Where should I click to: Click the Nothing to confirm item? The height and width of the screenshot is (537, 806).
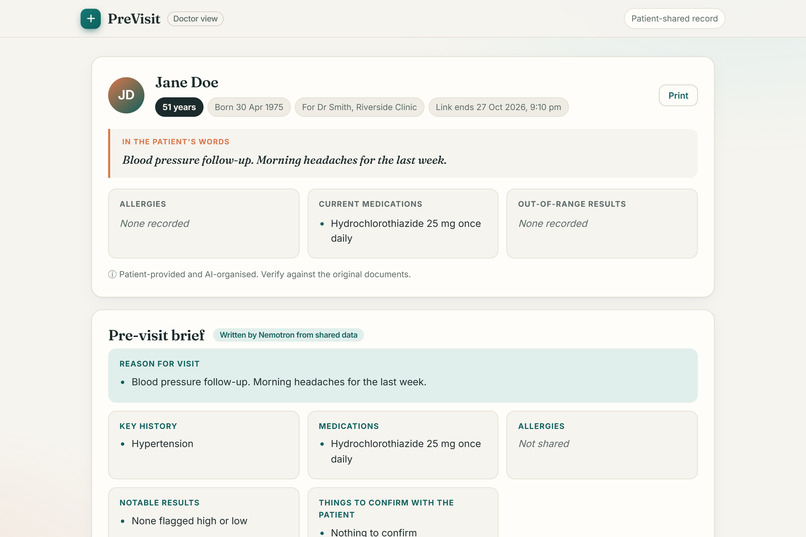pyautogui.click(x=374, y=532)
